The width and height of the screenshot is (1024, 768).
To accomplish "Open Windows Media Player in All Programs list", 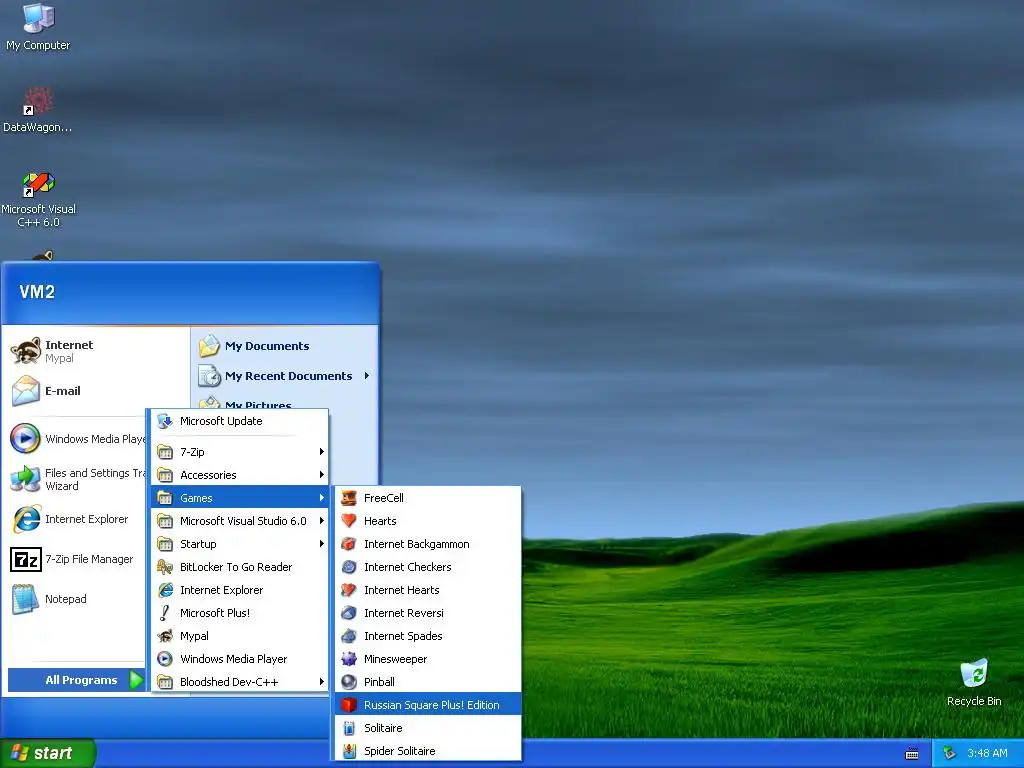I will click(x=240, y=658).
